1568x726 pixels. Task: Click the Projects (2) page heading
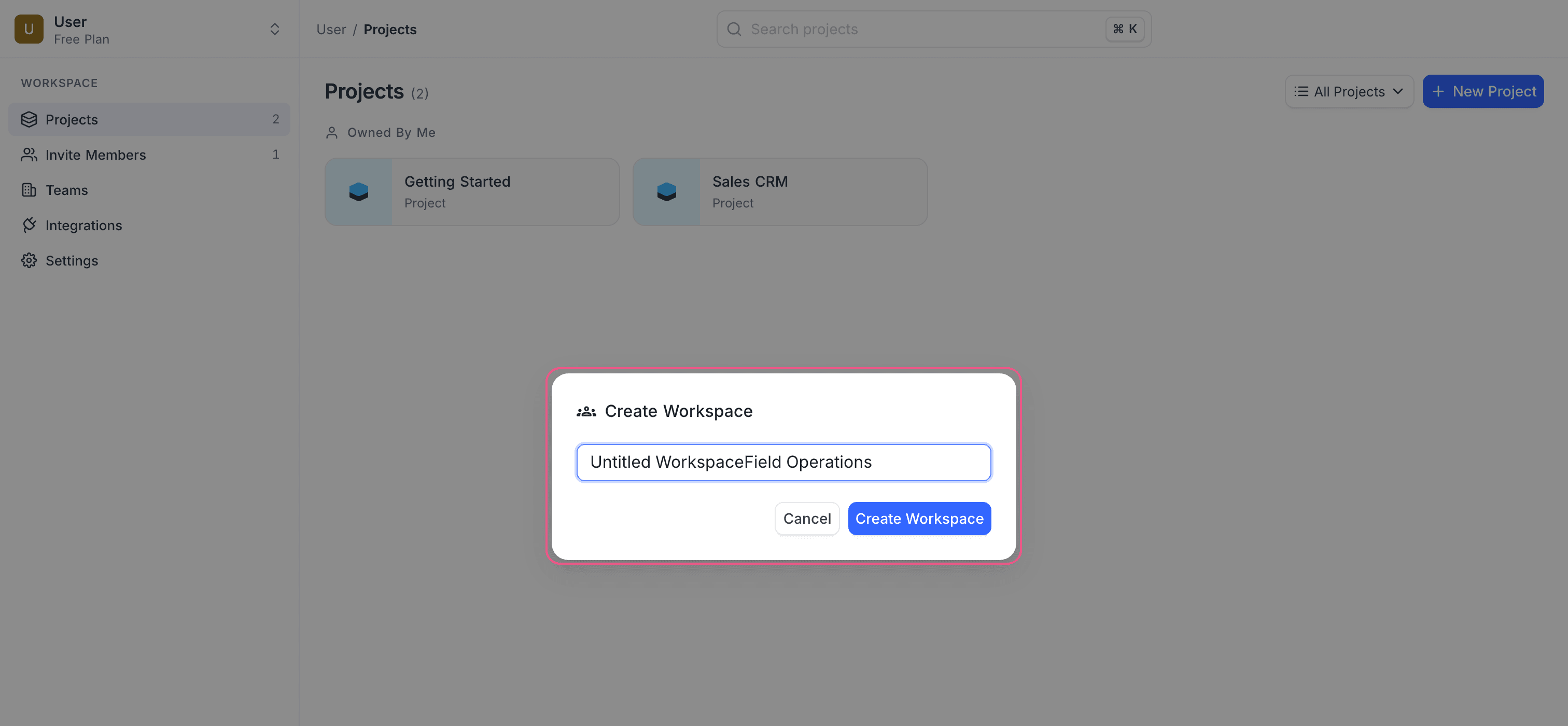376,91
